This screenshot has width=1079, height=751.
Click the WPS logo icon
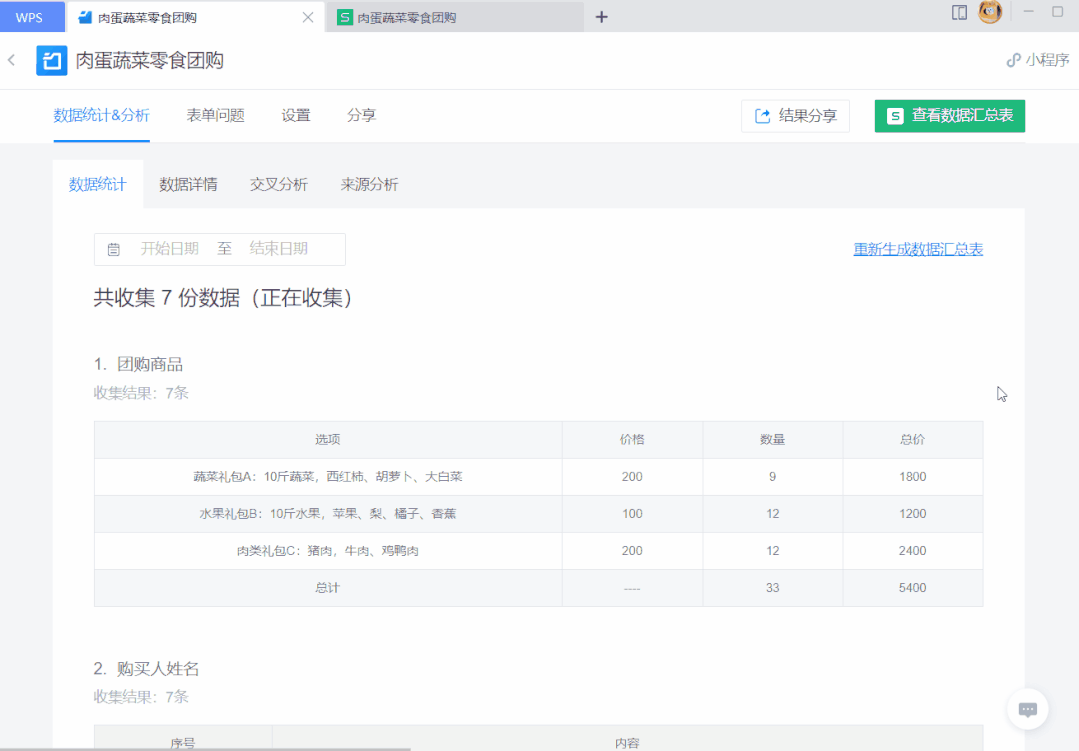tap(30, 17)
